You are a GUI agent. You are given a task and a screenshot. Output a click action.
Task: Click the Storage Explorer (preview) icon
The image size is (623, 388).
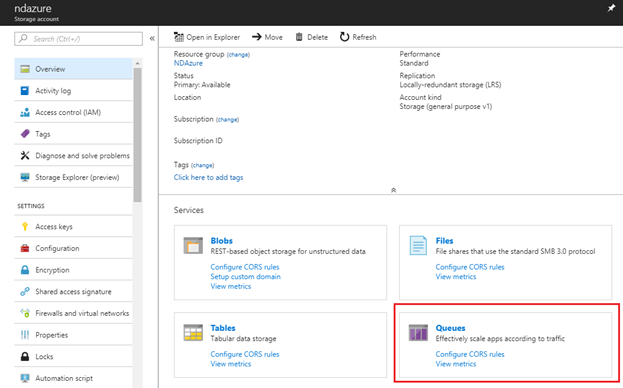(25, 177)
